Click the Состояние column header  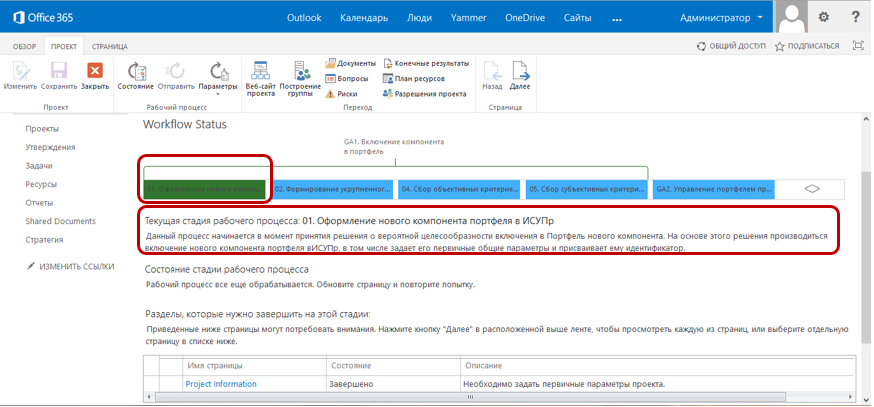[x=351, y=366]
